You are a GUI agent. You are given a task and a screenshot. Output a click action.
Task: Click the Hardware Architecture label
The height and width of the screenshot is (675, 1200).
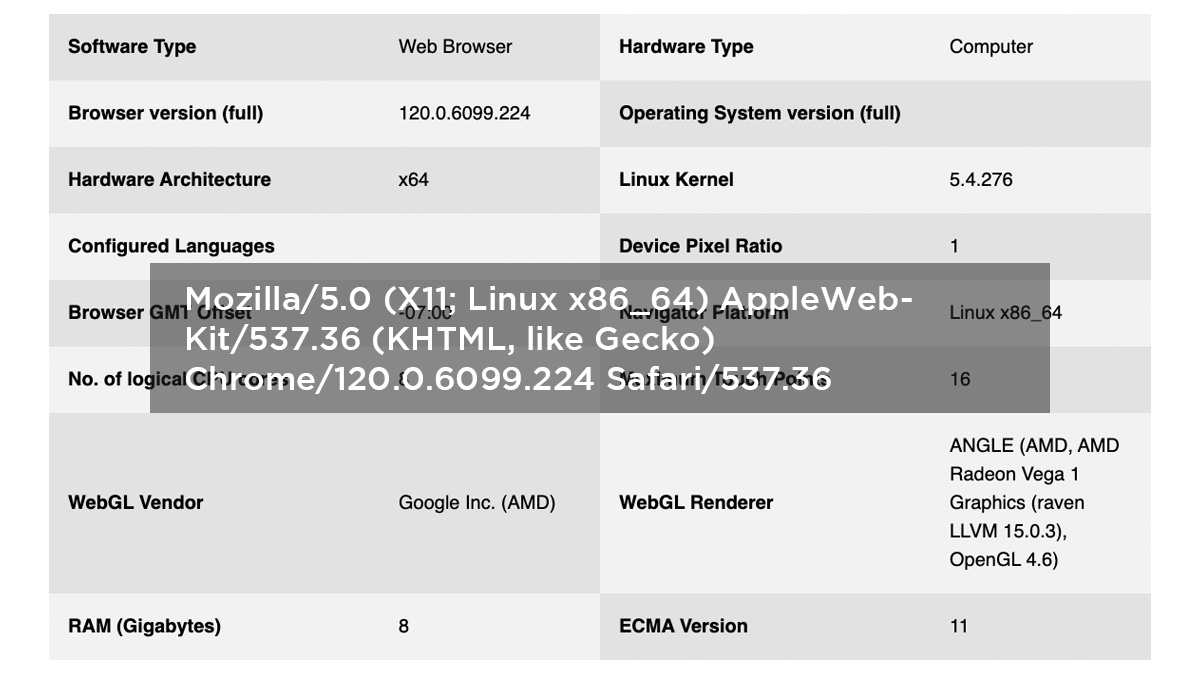coord(169,180)
